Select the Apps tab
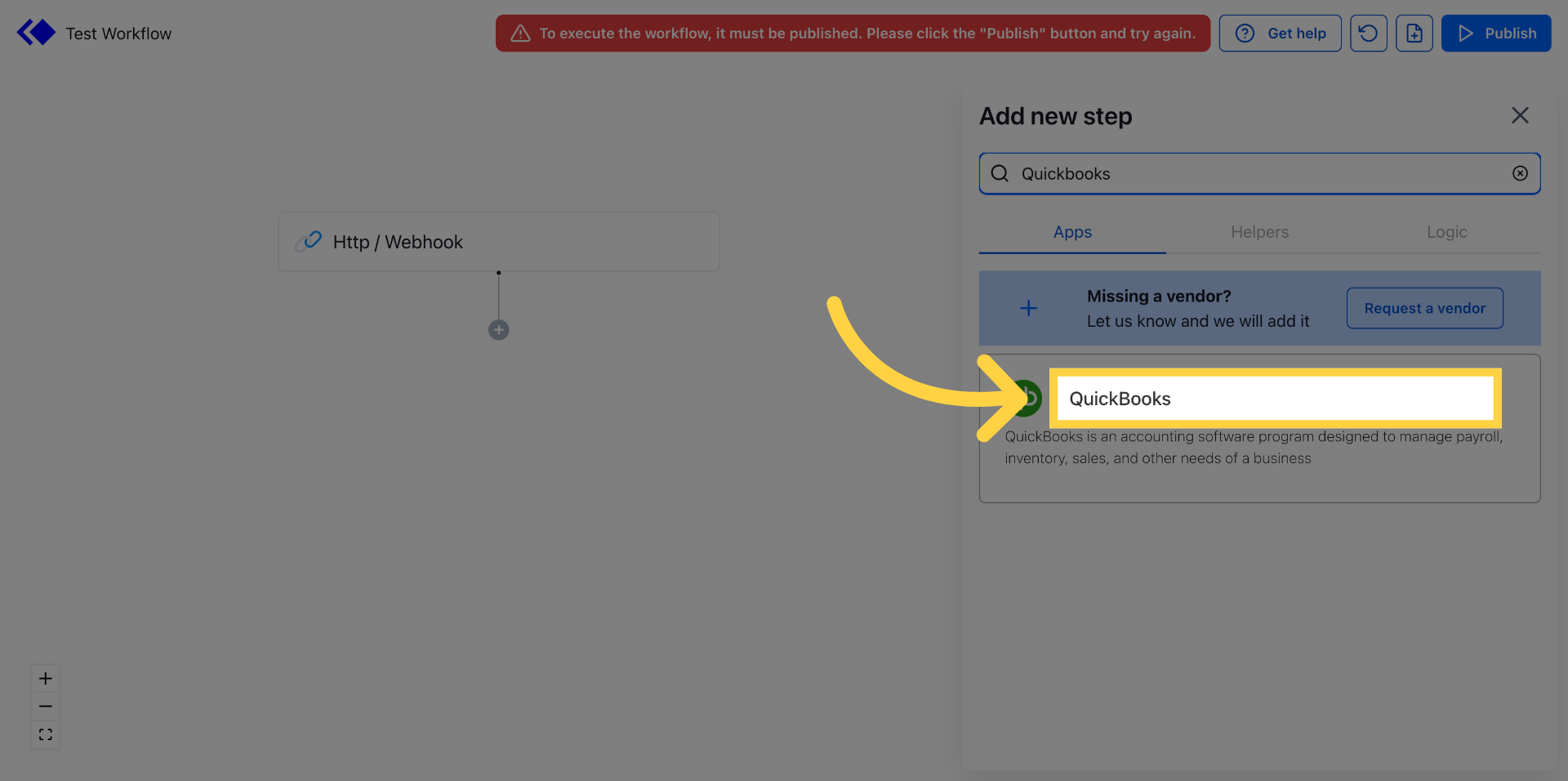 pyautogui.click(x=1071, y=232)
